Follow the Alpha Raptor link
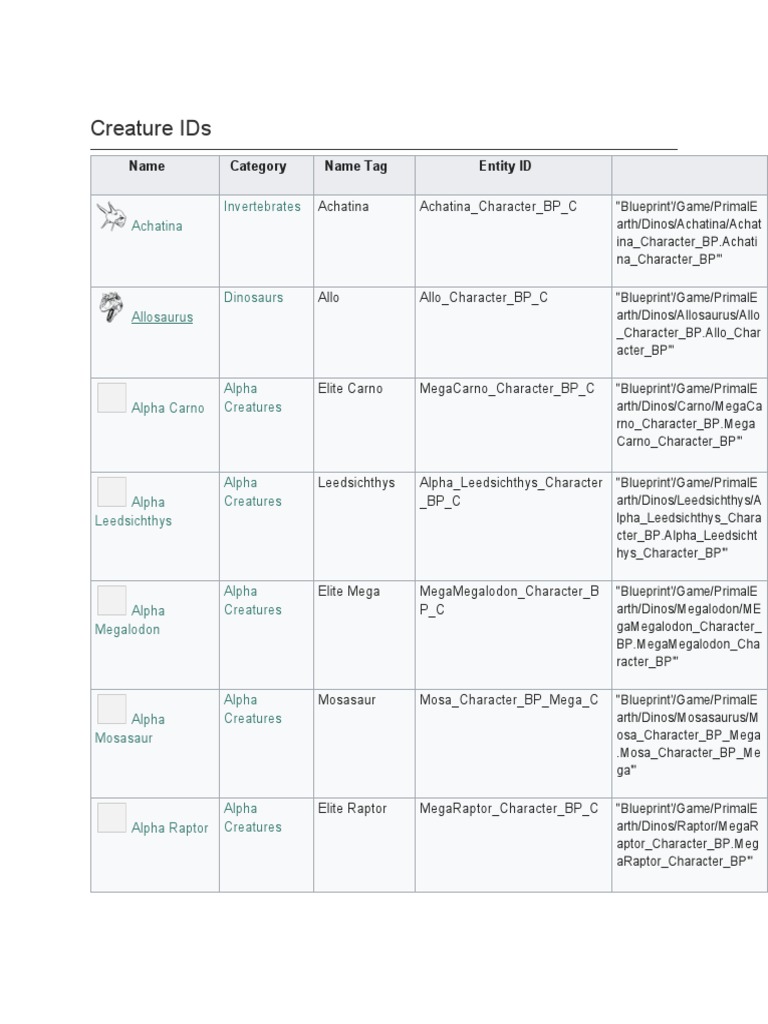 tap(170, 828)
